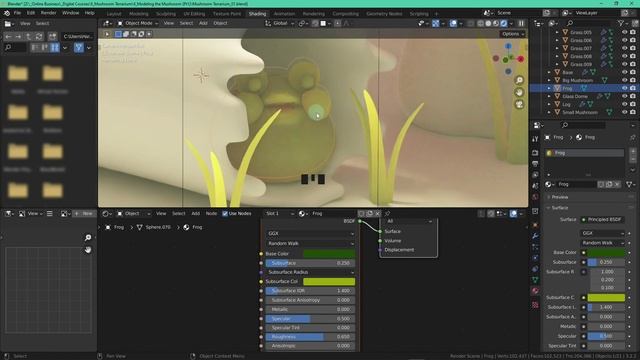Open the Render properties tab

[x=535, y=153]
